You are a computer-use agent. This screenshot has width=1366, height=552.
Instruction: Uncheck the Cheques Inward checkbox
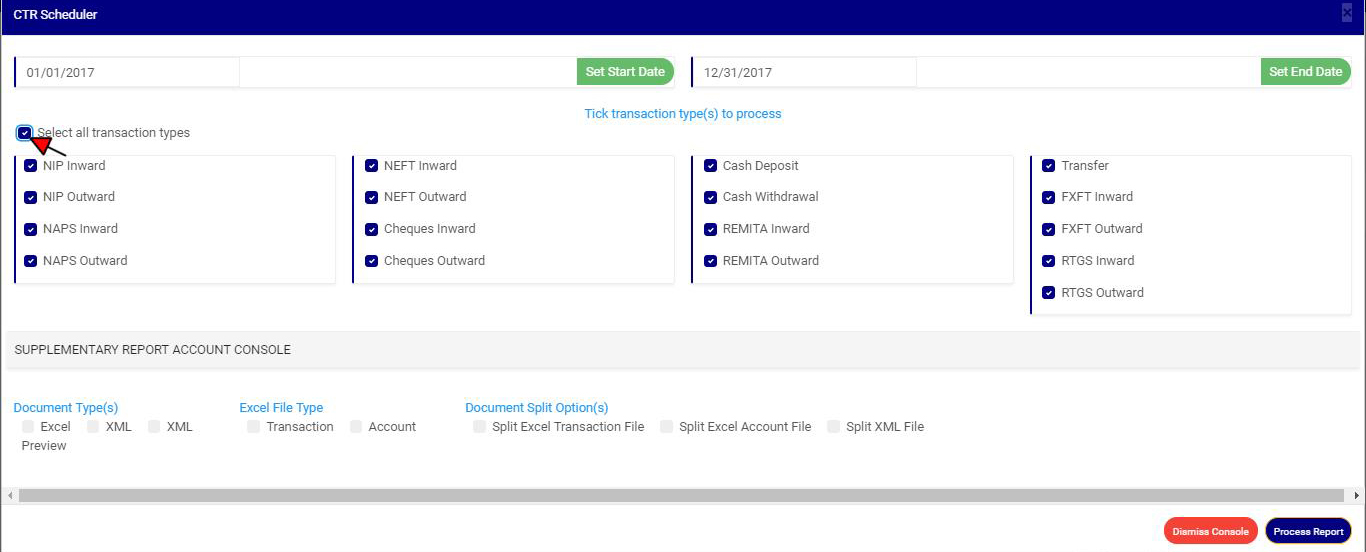pyautogui.click(x=372, y=229)
